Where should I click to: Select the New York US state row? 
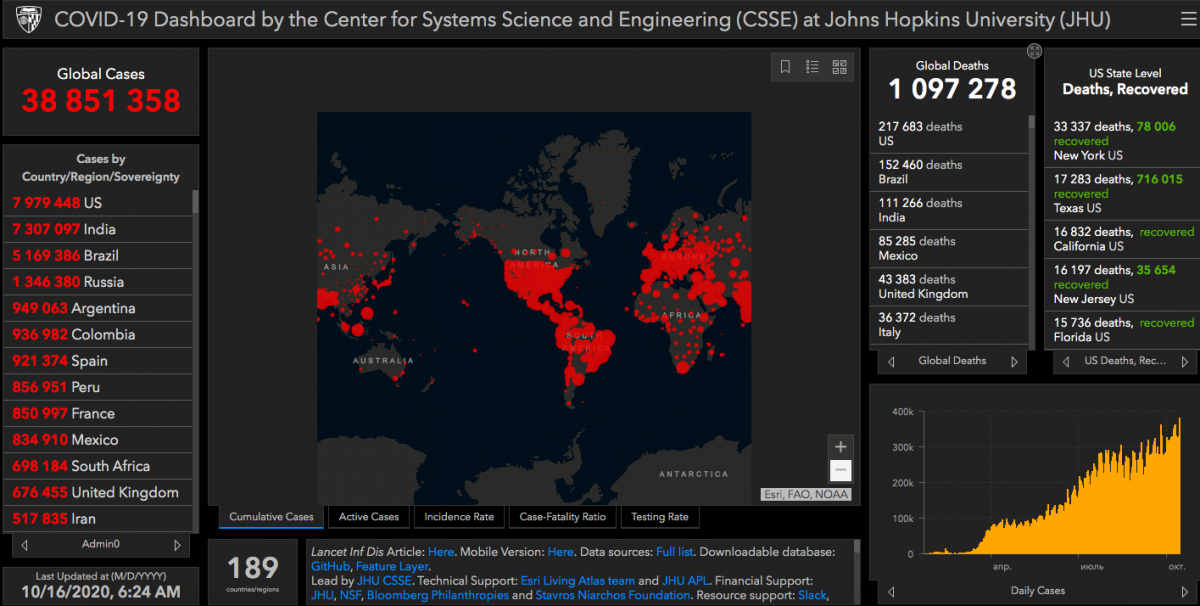tap(1124, 141)
